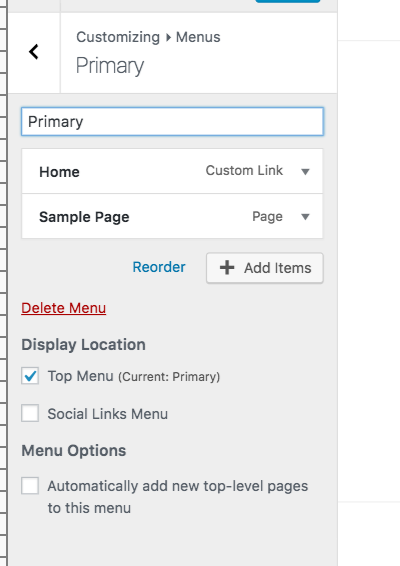
Task: Click the plus icon beside Add Items
Action: pos(227,267)
